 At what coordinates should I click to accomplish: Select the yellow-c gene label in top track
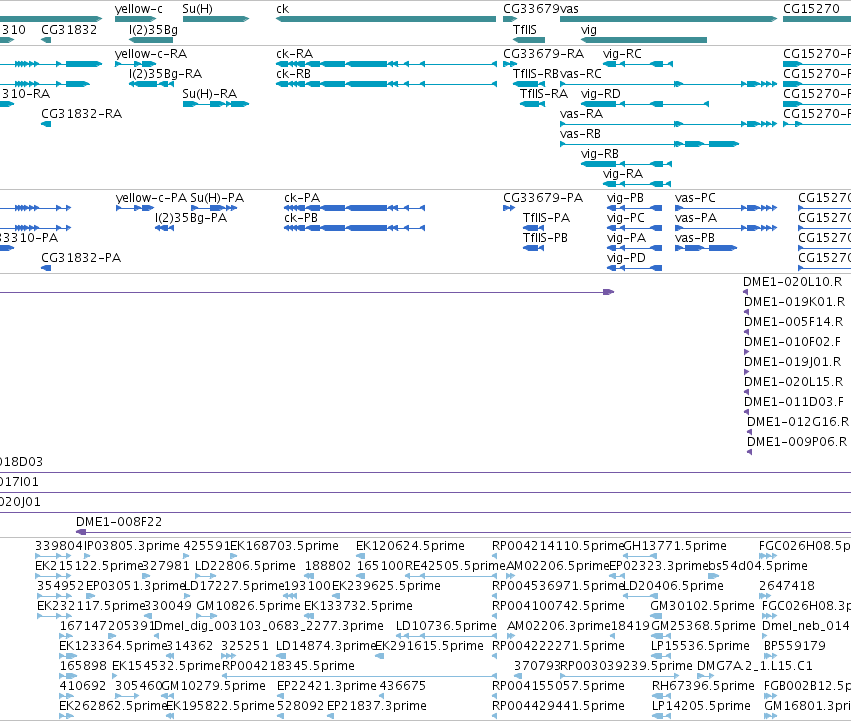tap(138, 9)
